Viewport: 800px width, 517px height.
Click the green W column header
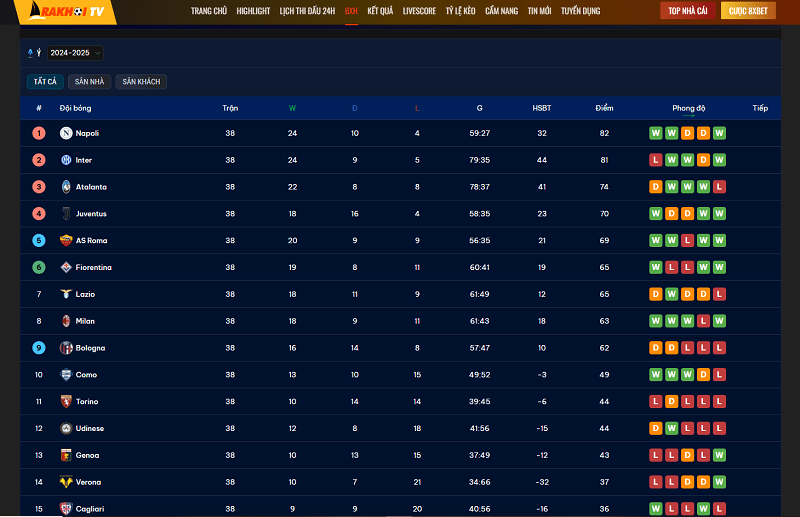[x=292, y=108]
